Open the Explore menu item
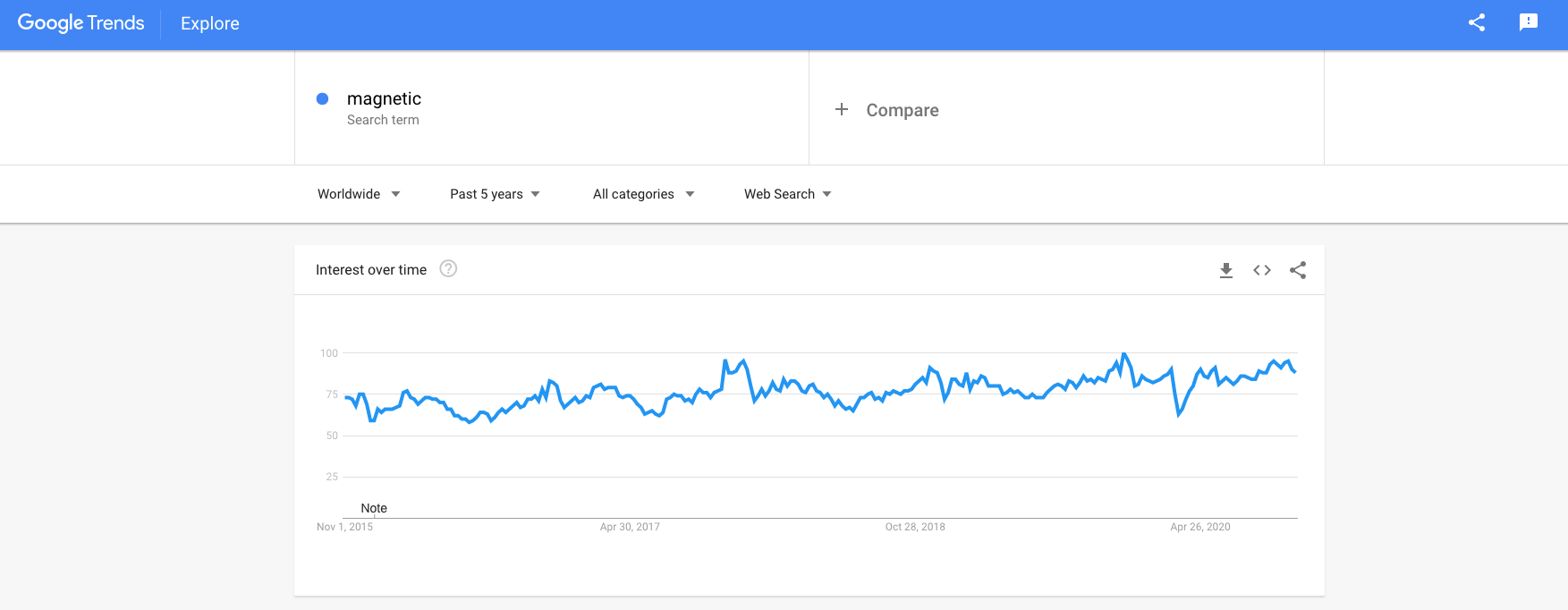This screenshot has width=1568, height=610. click(x=208, y=23)
